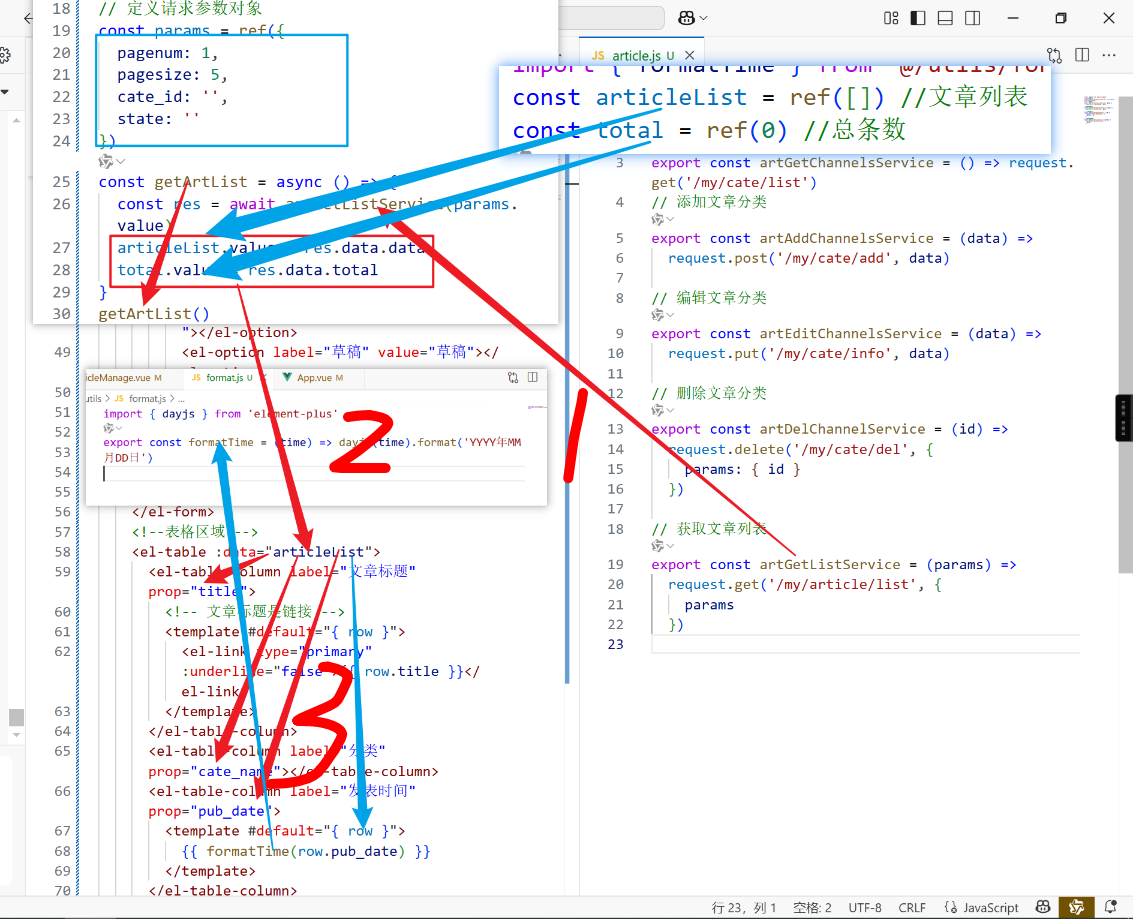1133x919 pixels.
Task: Select the article.js editor tab
Action: [x=636, y=56]
